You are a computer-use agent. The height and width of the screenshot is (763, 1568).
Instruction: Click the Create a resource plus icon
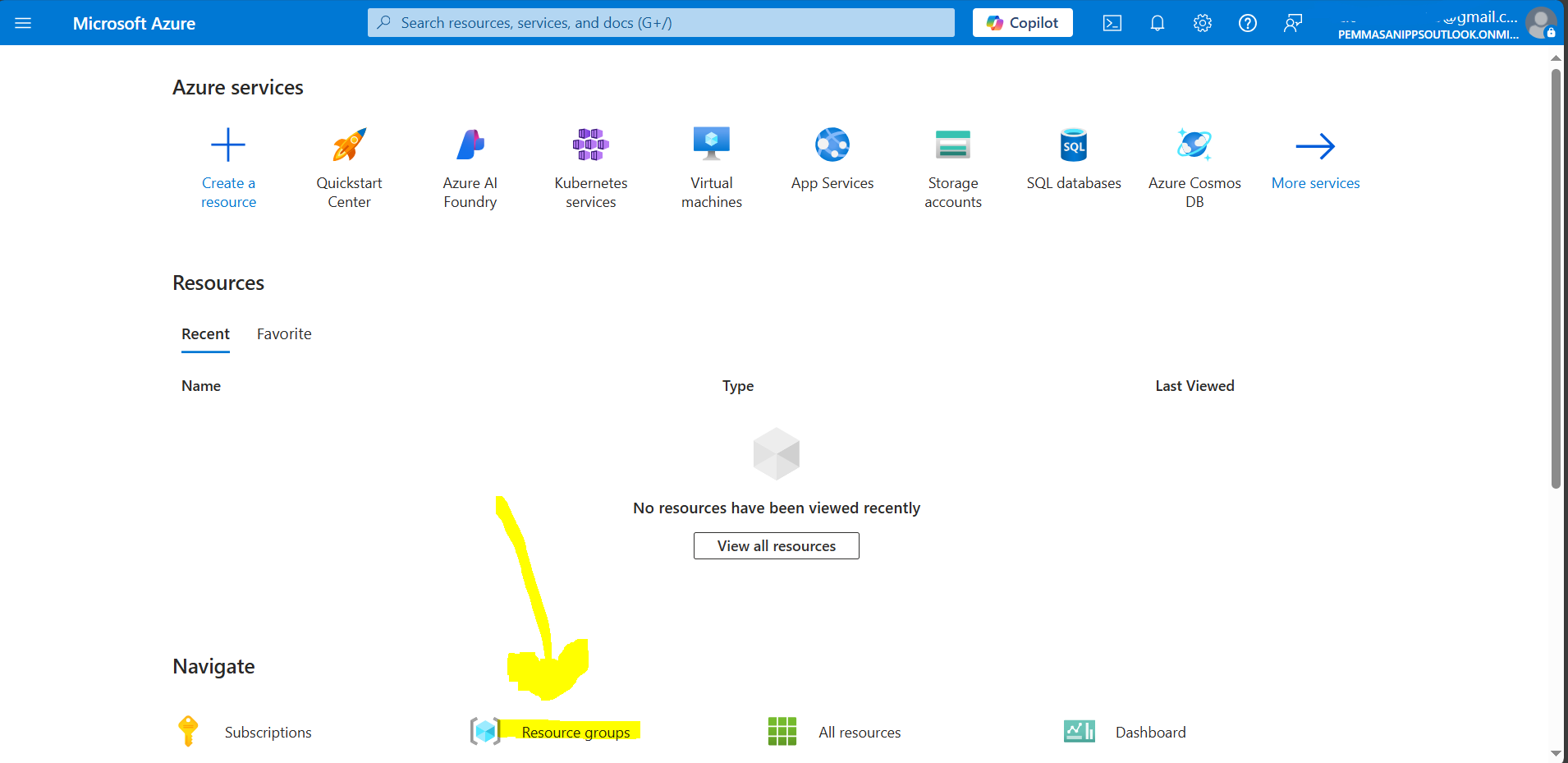228,145
